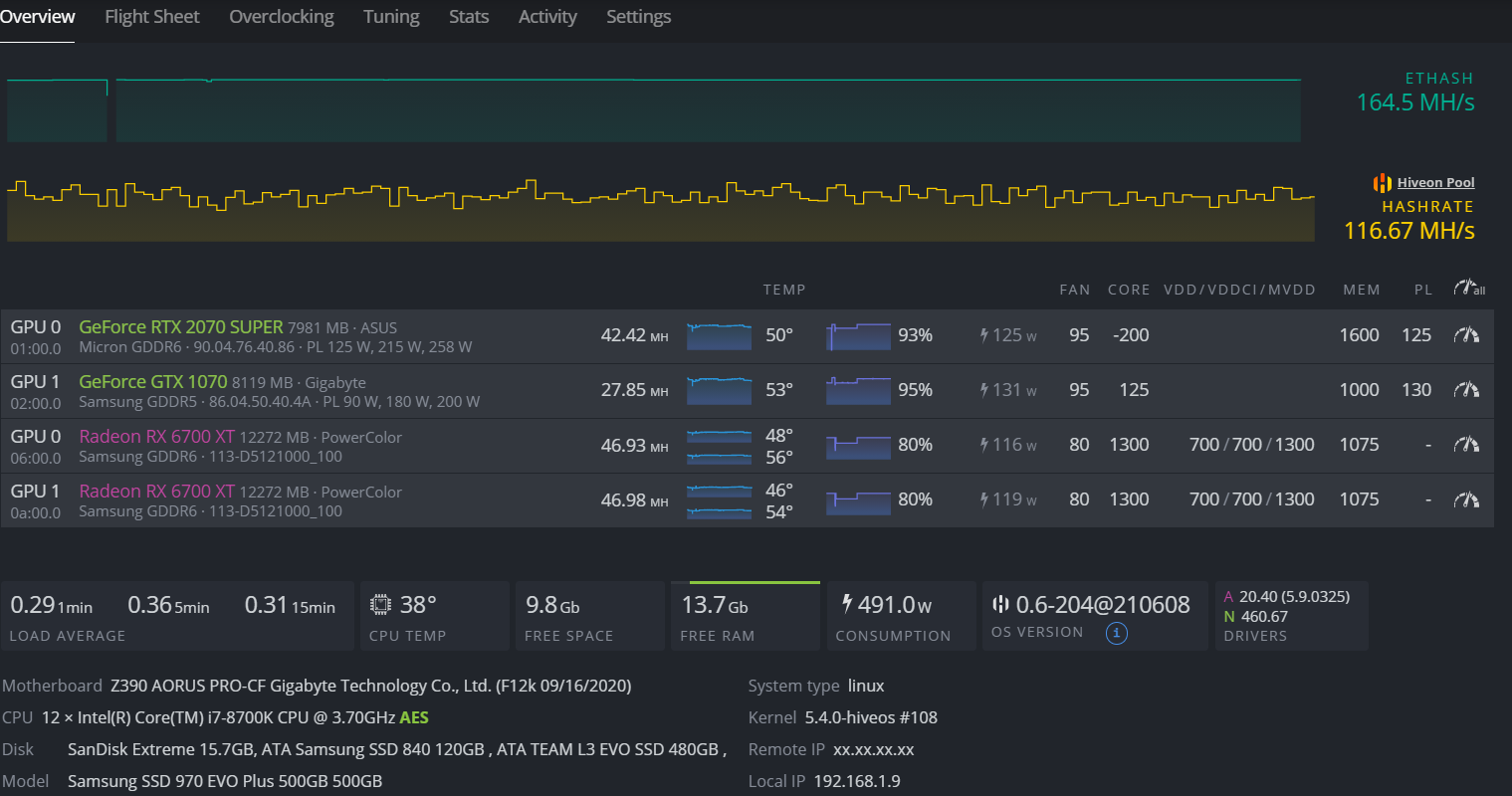Open the Stats tab

(469, 17)
